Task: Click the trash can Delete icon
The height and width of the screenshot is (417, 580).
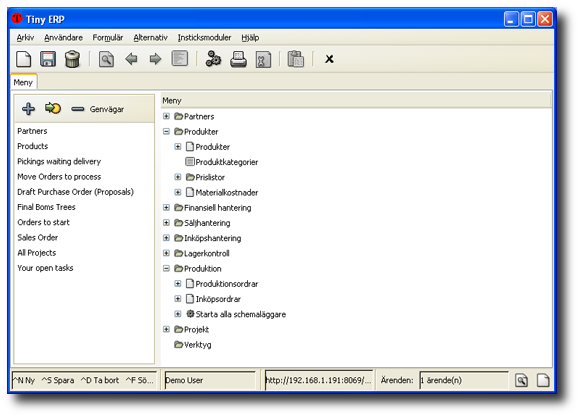Action: coord(72,59)
